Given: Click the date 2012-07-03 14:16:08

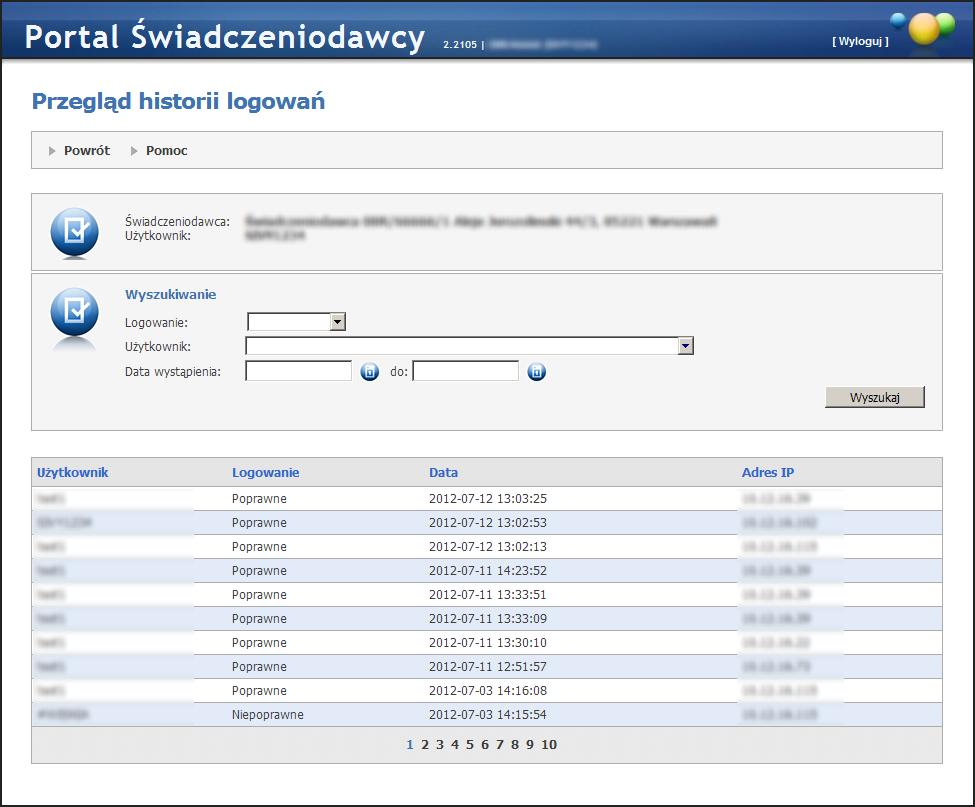Looking at the screenshot, I should (x=488, y=691).
